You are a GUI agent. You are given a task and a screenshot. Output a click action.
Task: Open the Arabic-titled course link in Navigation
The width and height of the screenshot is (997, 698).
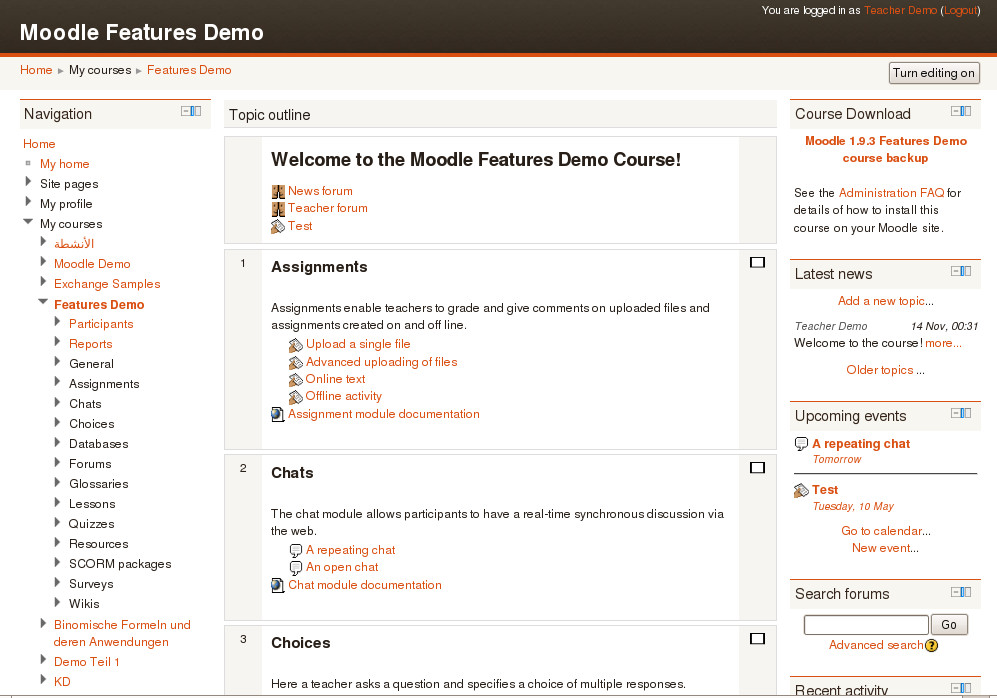(x=74, y=243)
